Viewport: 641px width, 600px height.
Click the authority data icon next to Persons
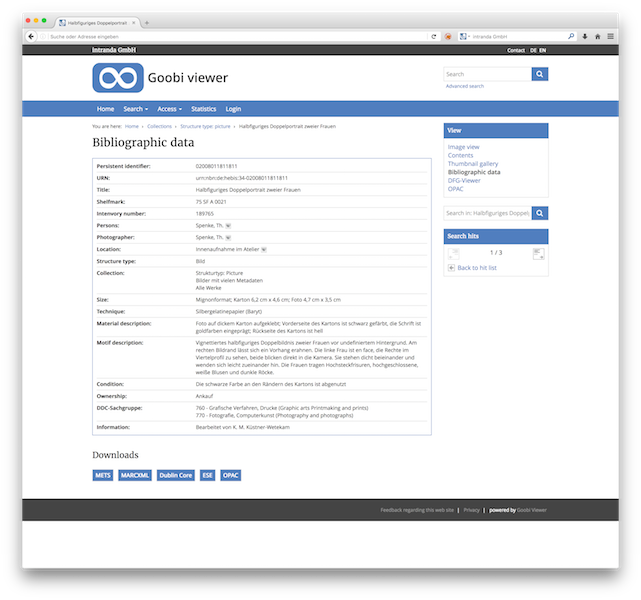coord(228,226)
